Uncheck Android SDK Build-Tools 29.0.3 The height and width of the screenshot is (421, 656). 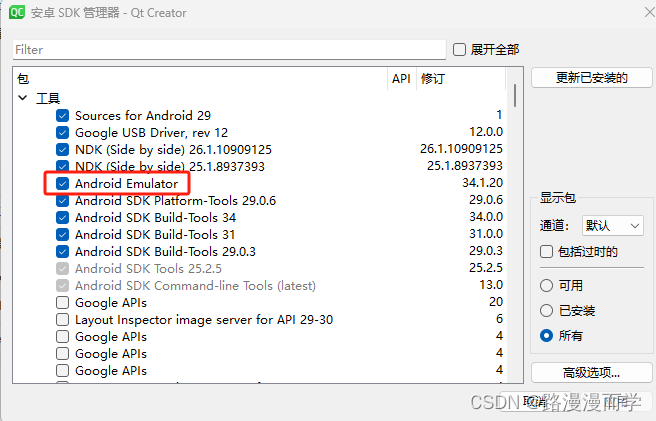click(62, 252)
